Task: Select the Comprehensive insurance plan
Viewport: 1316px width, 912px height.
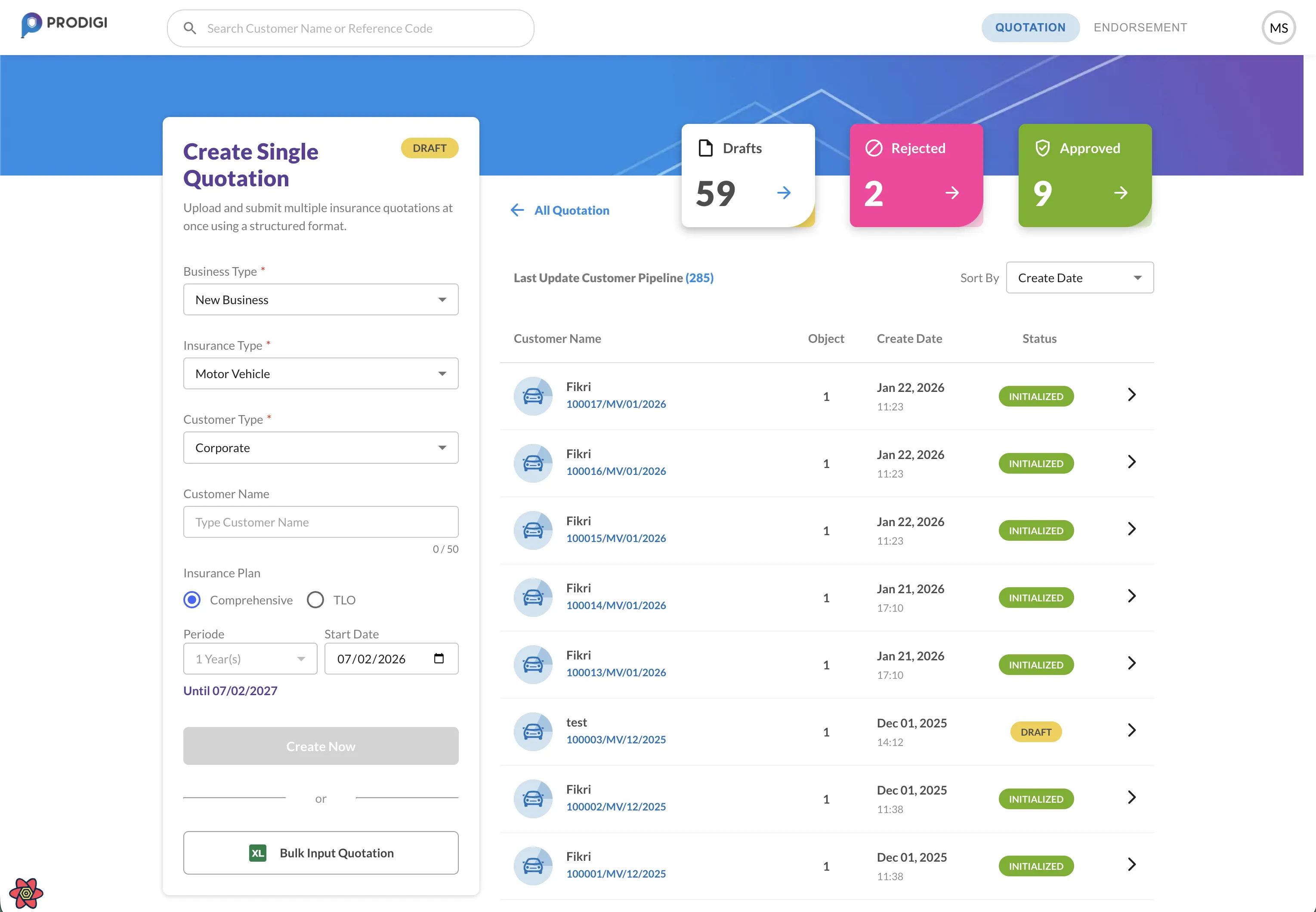Action: [x=192, y=599]
